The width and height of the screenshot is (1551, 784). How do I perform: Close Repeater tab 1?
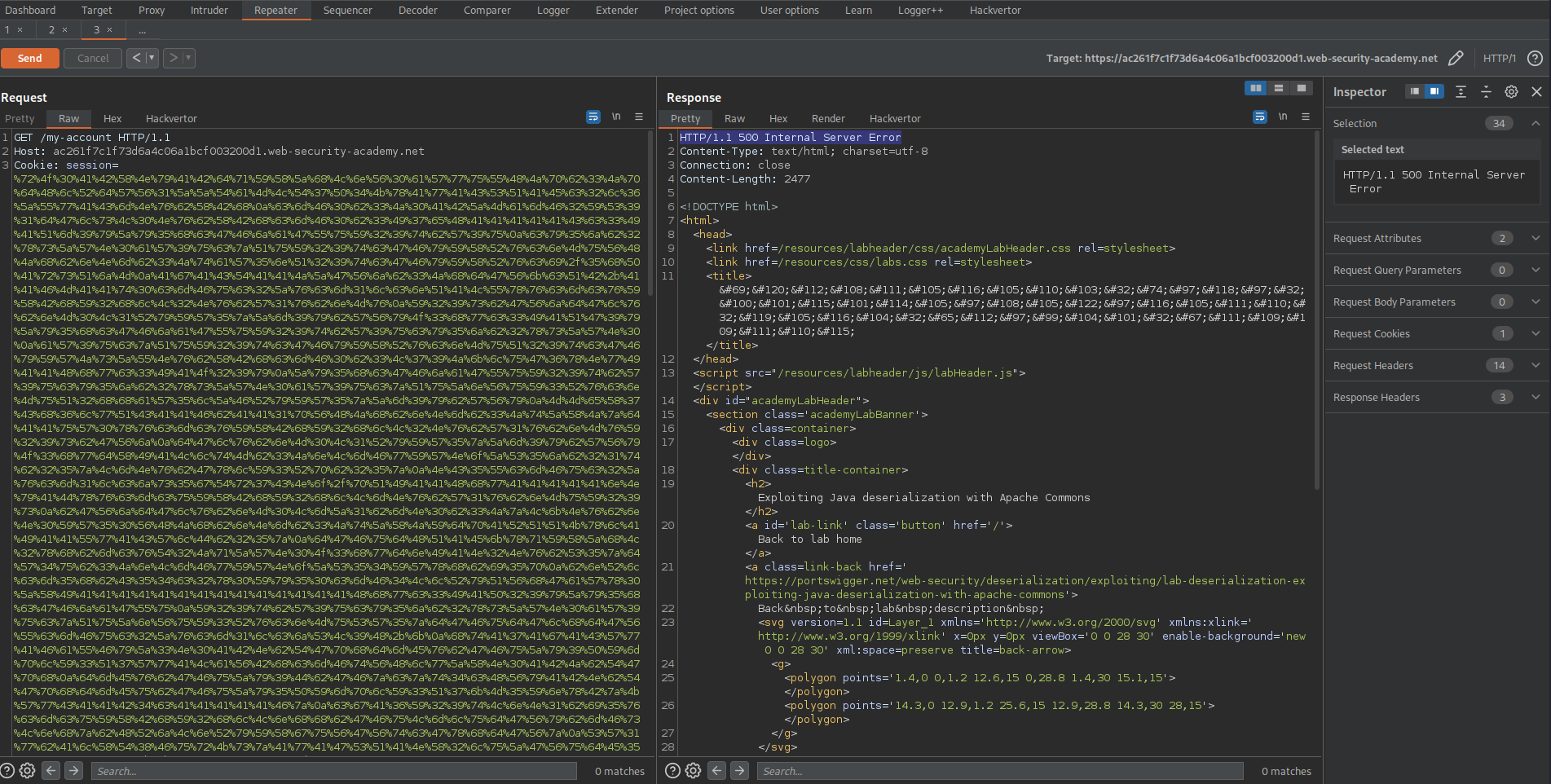pyautogui.click(x=20, y=30)
